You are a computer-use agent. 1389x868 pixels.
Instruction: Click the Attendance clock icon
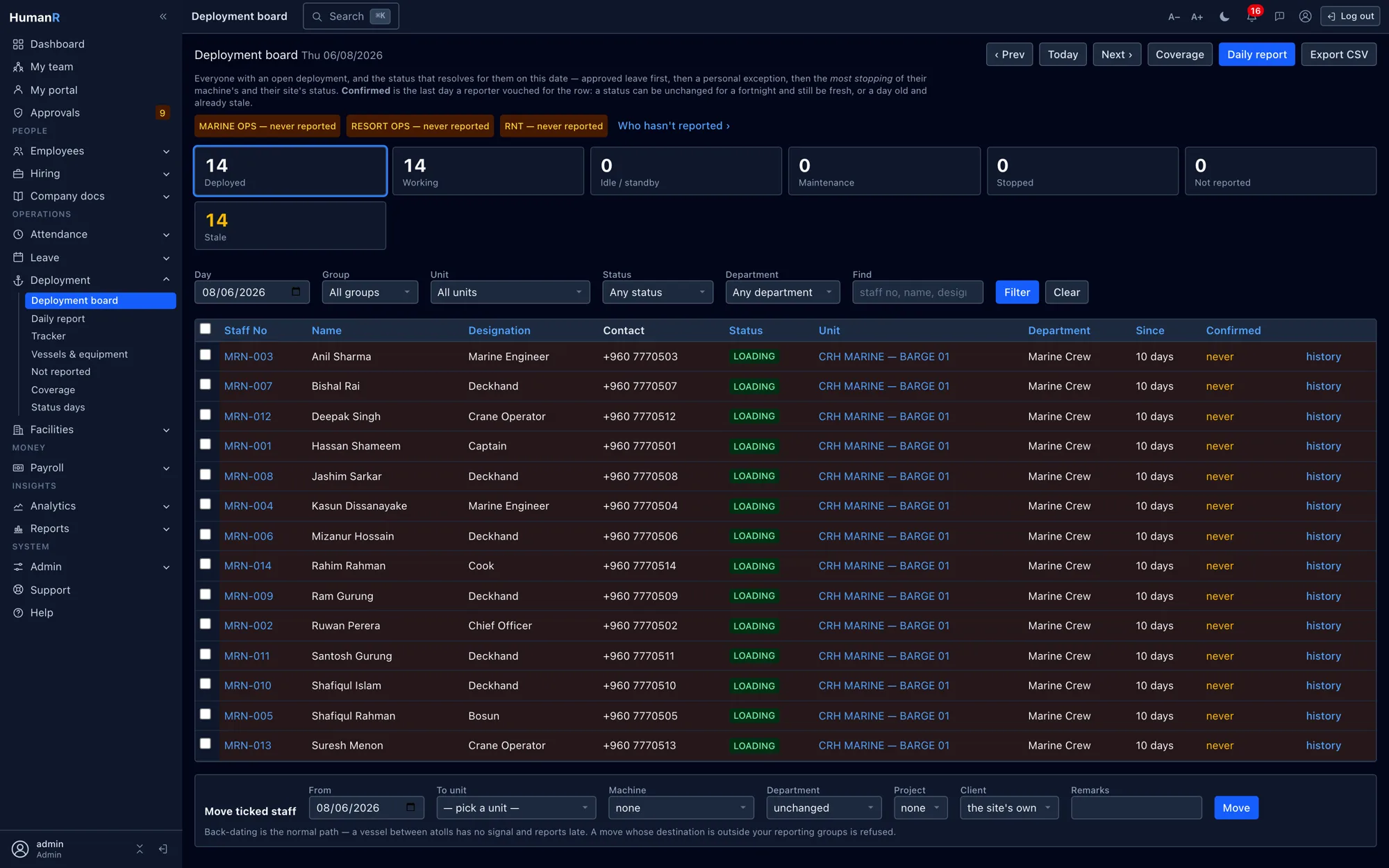[18, 234]
